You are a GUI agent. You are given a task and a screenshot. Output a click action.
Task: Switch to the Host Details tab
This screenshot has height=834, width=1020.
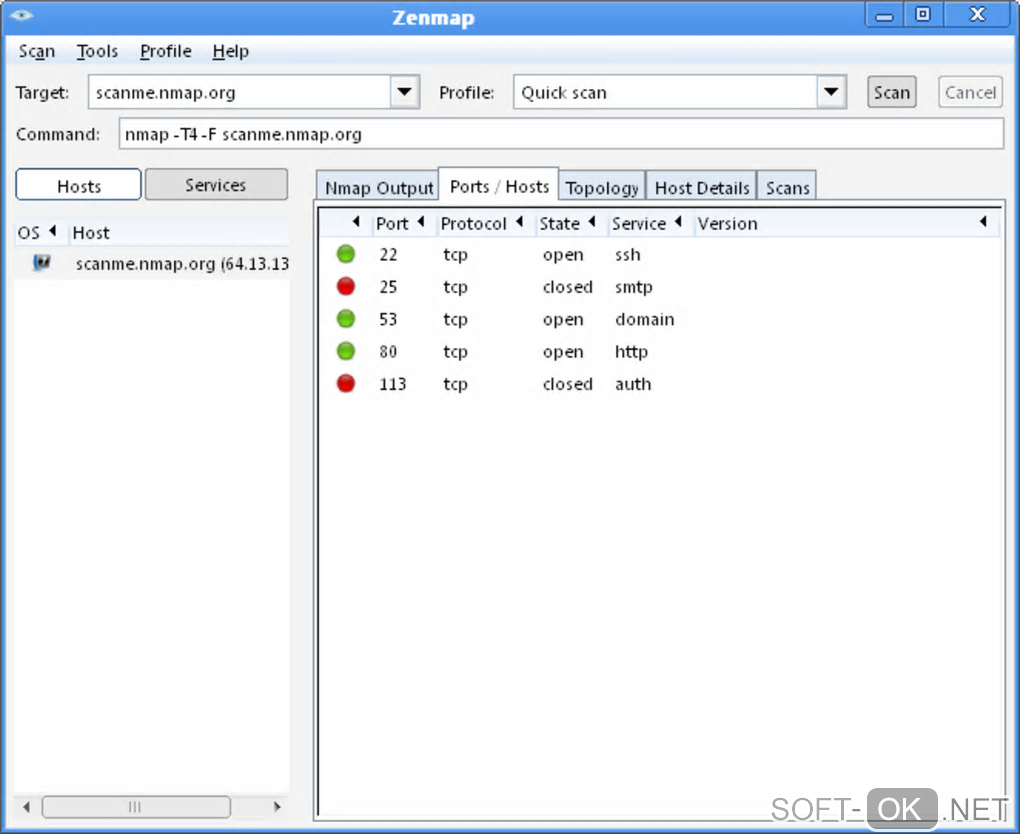pos(702,187)
